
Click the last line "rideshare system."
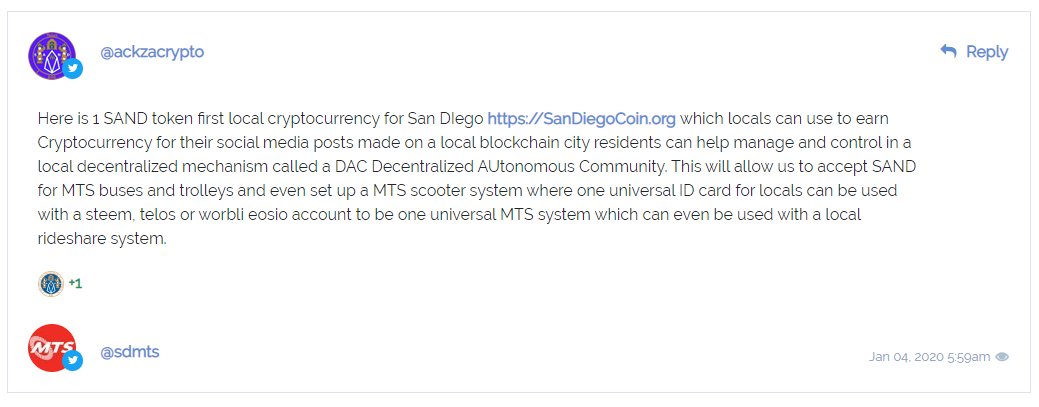(102, 239)
